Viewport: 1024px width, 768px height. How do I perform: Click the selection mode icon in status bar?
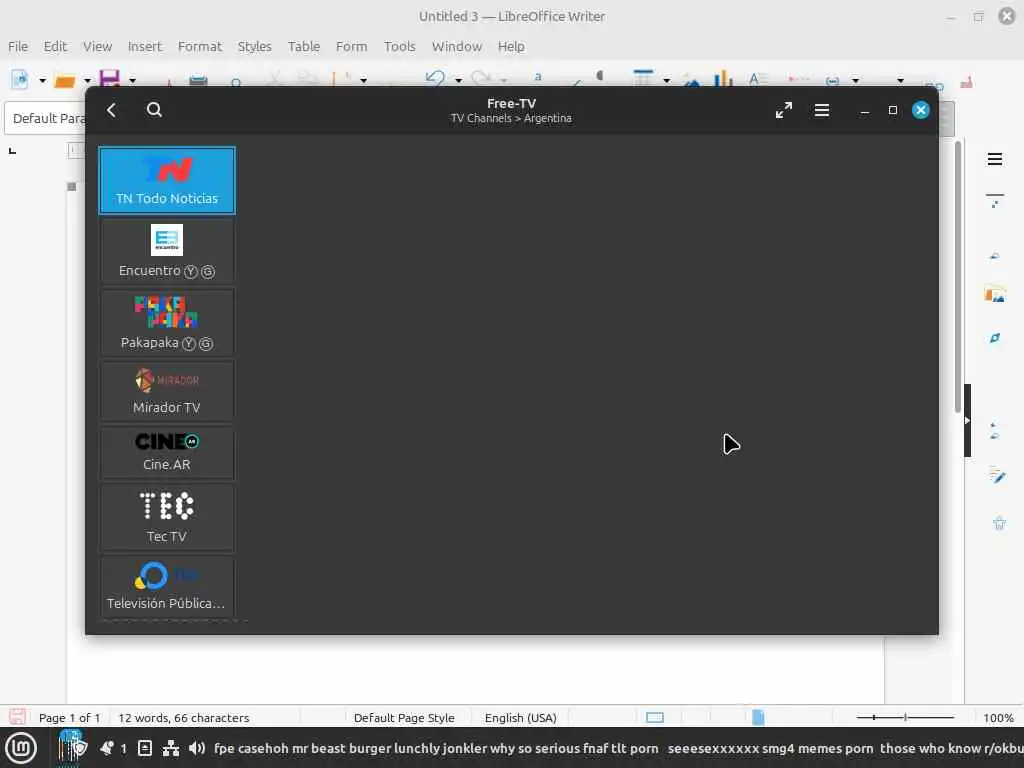654,718
